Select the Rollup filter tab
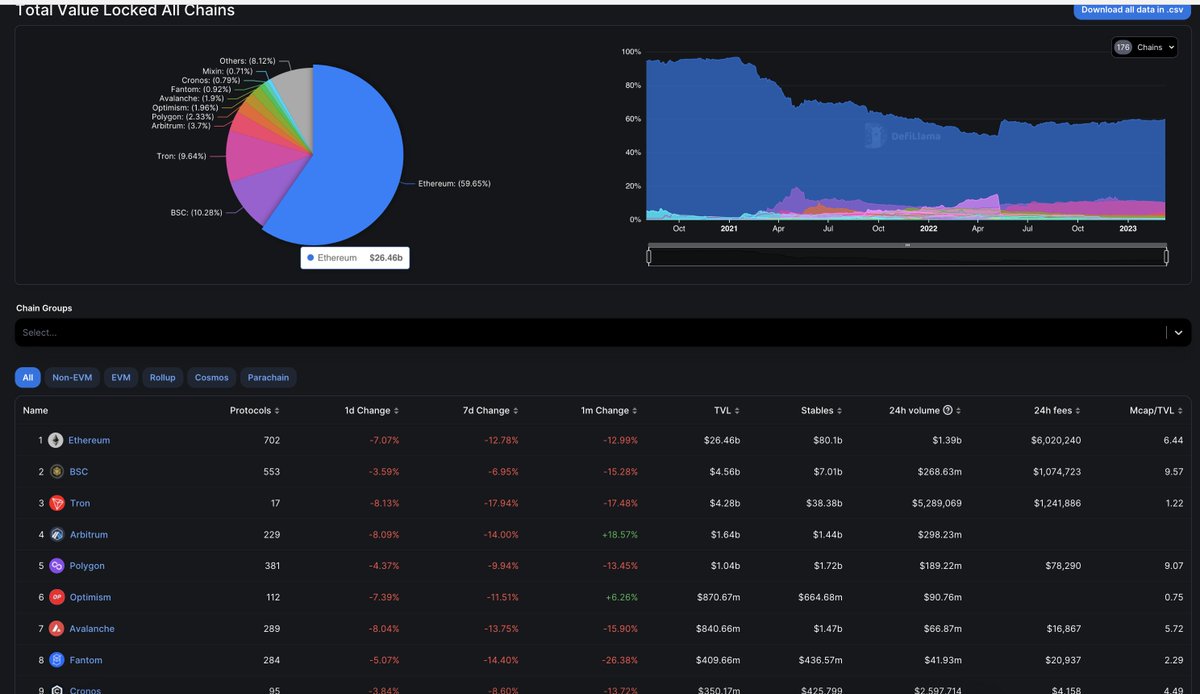 [162, 377]
